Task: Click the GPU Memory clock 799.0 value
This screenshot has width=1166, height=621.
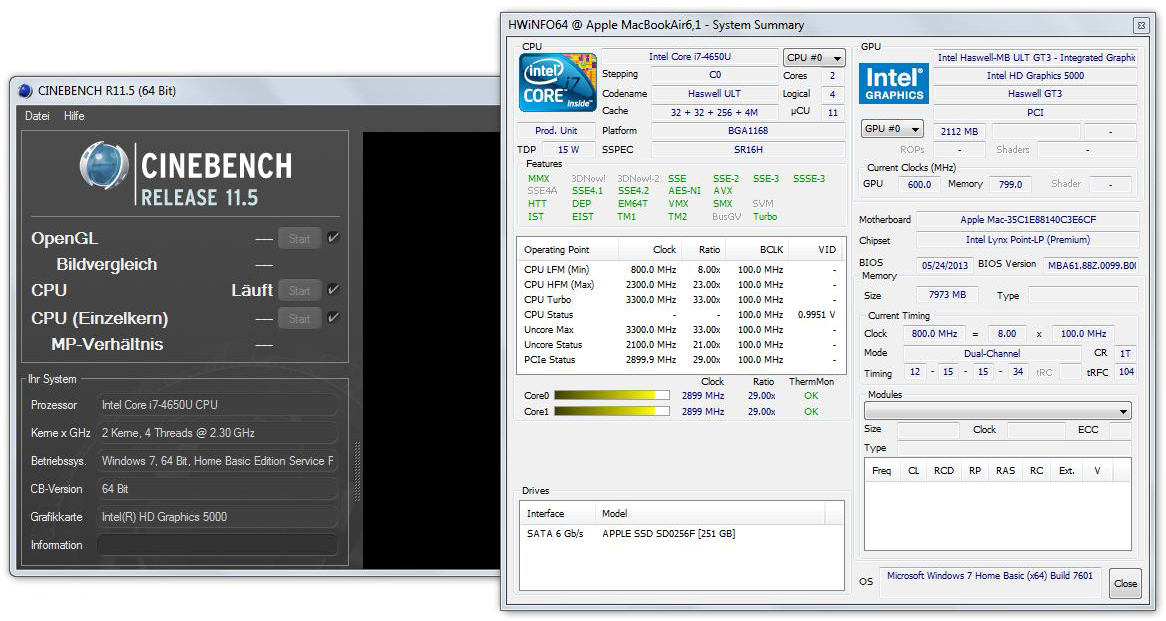Action: click(x=1011, y=184)
